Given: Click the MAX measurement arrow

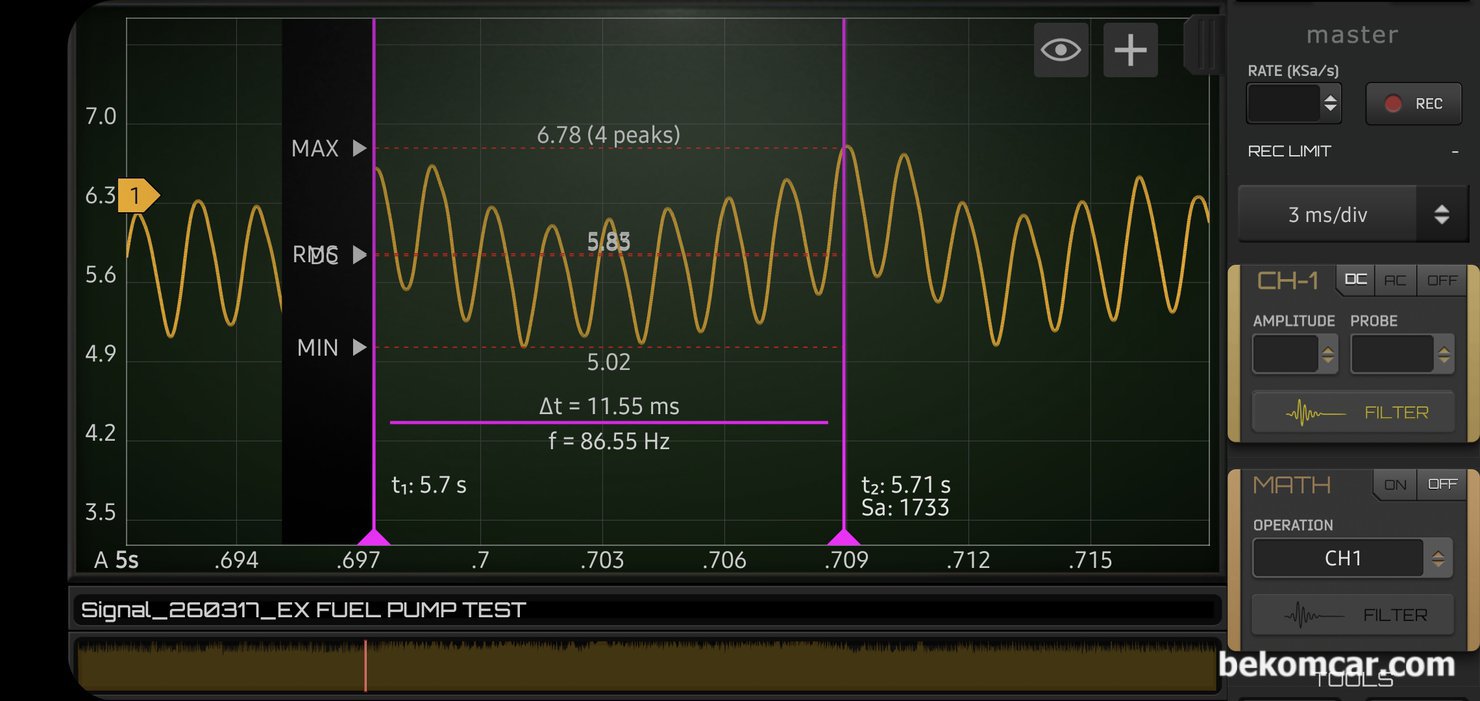Looking at the screenshot, I should 360,149.
